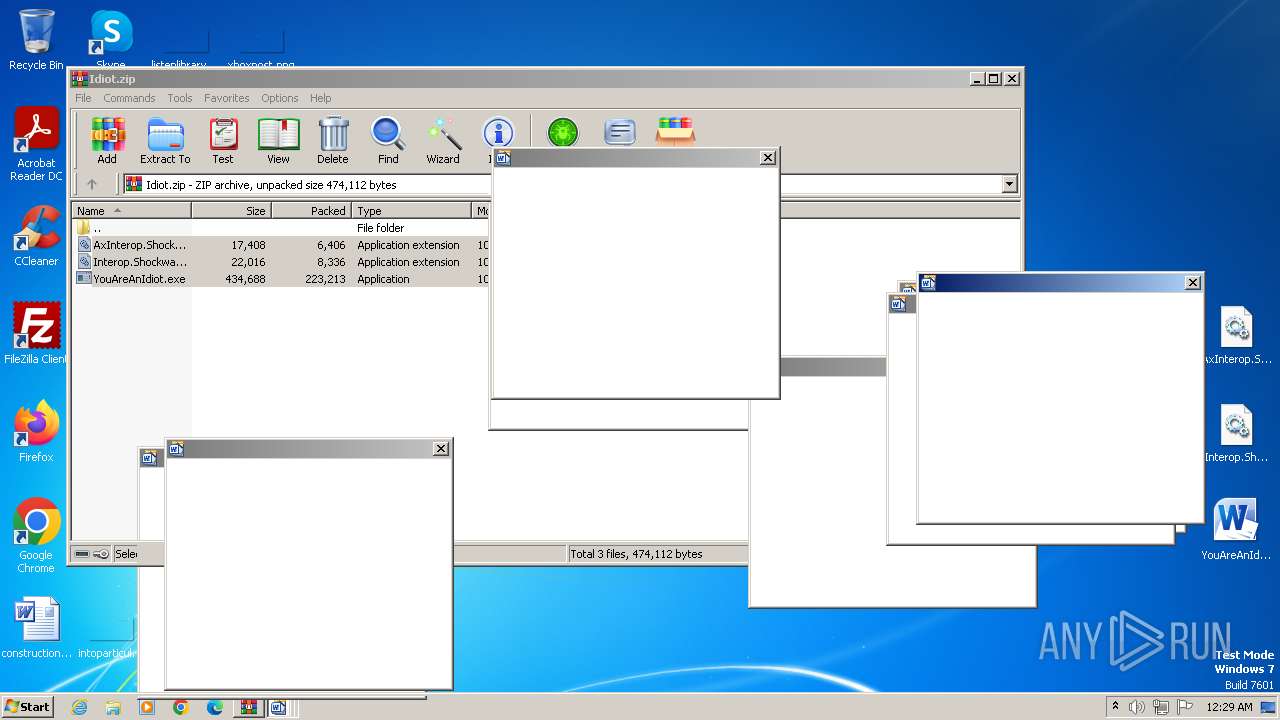
Task: Open the Commands menu
Action: click(x=129, y=98)
